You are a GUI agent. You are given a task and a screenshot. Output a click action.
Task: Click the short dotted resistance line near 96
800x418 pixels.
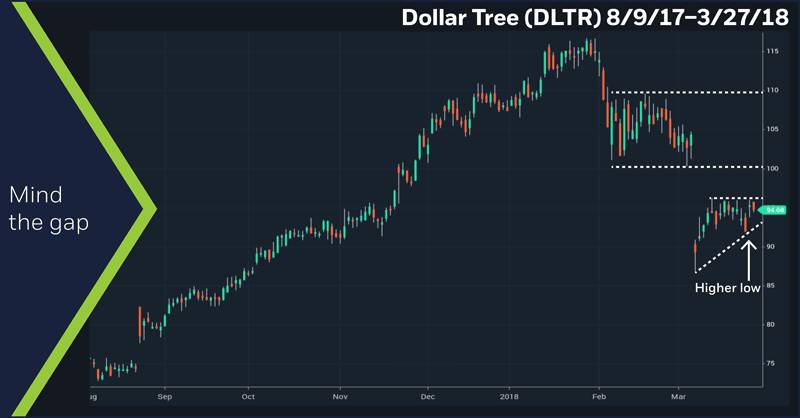[735, 198]
